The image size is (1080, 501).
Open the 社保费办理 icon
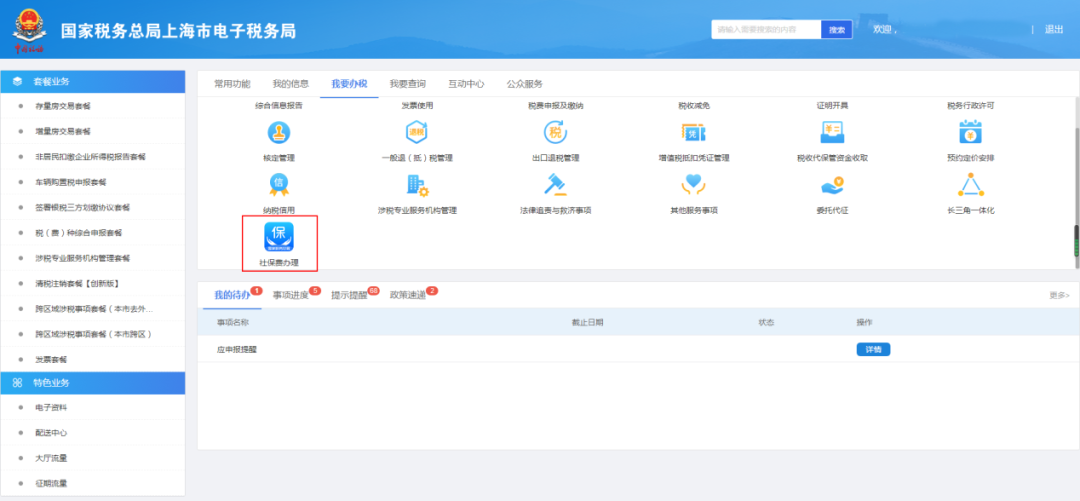[x=279, y=237]
